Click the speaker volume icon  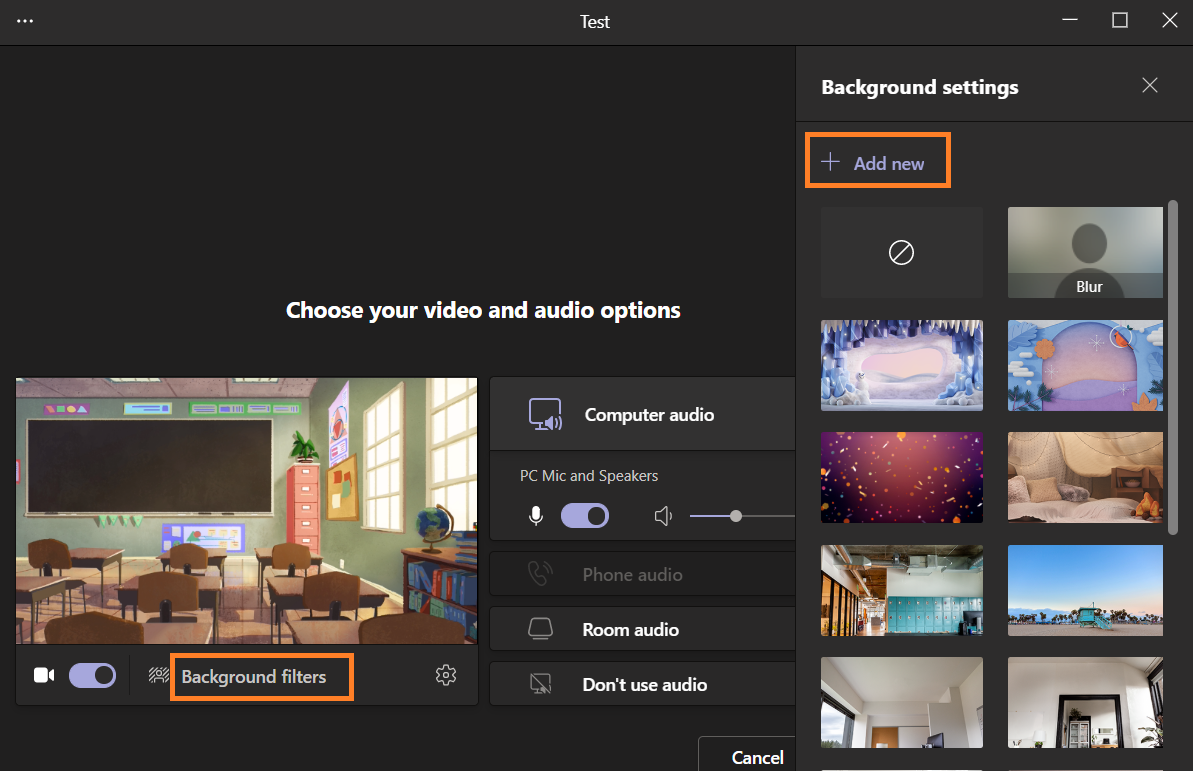(663, 516)
